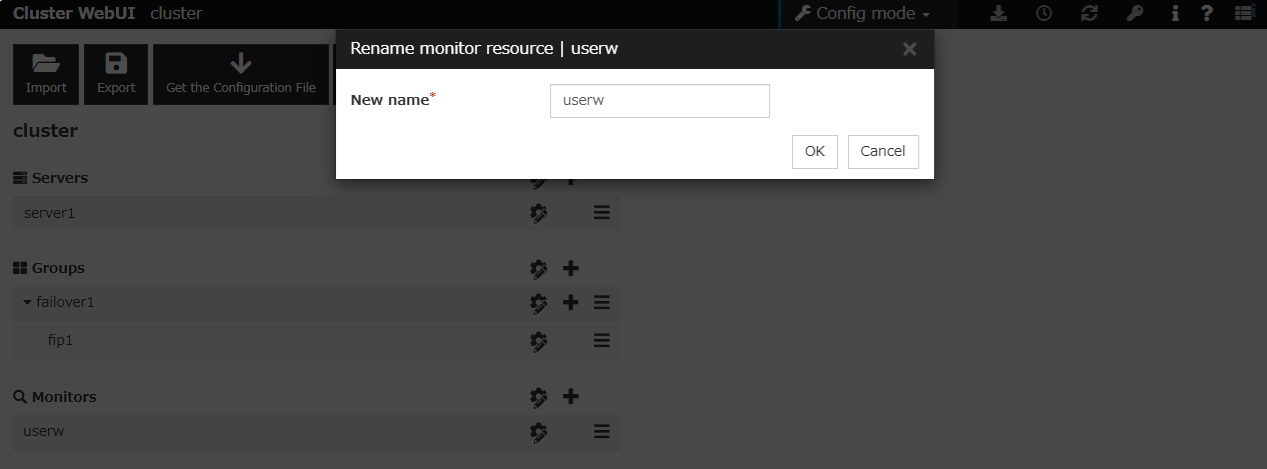The width and height of the screenshot is (1267, 469).
Task: Open the Config mode dropdown
Action: pyautogui.click(x=862, y=14)
